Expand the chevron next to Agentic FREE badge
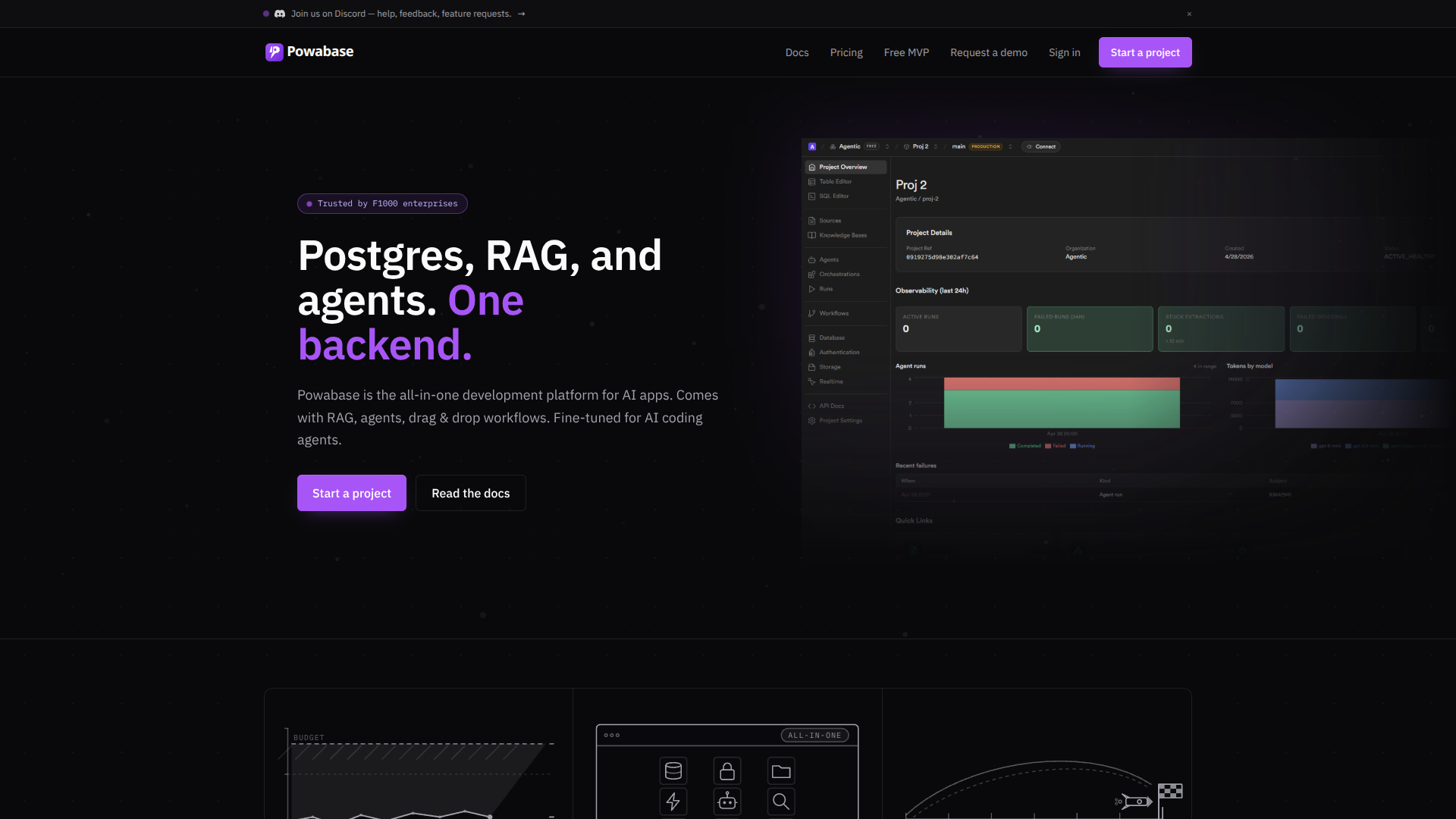The image size is (1456, 819). (x=887, y=147)
